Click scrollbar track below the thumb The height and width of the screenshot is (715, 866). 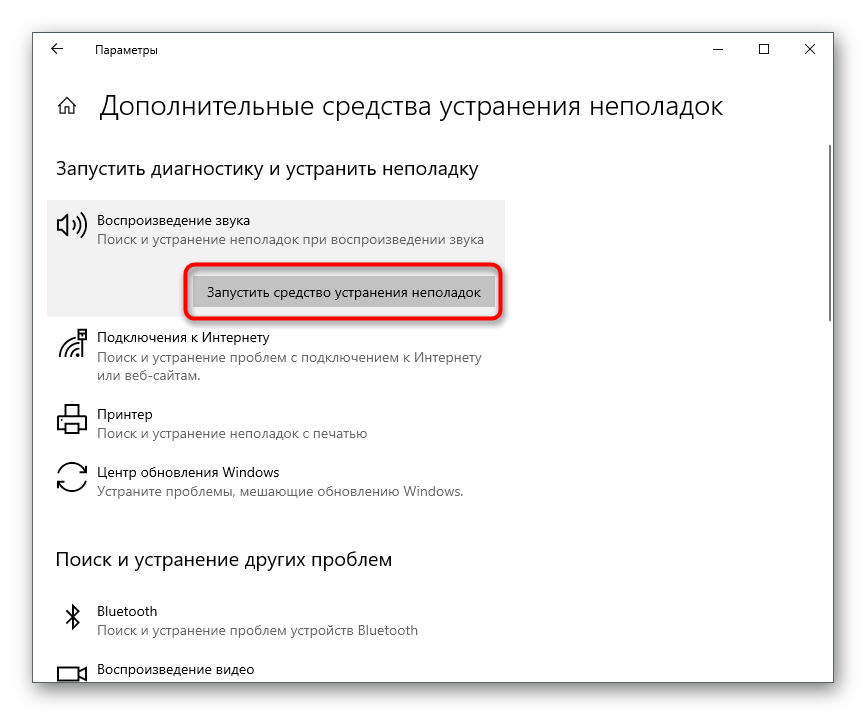click(829, 500)
